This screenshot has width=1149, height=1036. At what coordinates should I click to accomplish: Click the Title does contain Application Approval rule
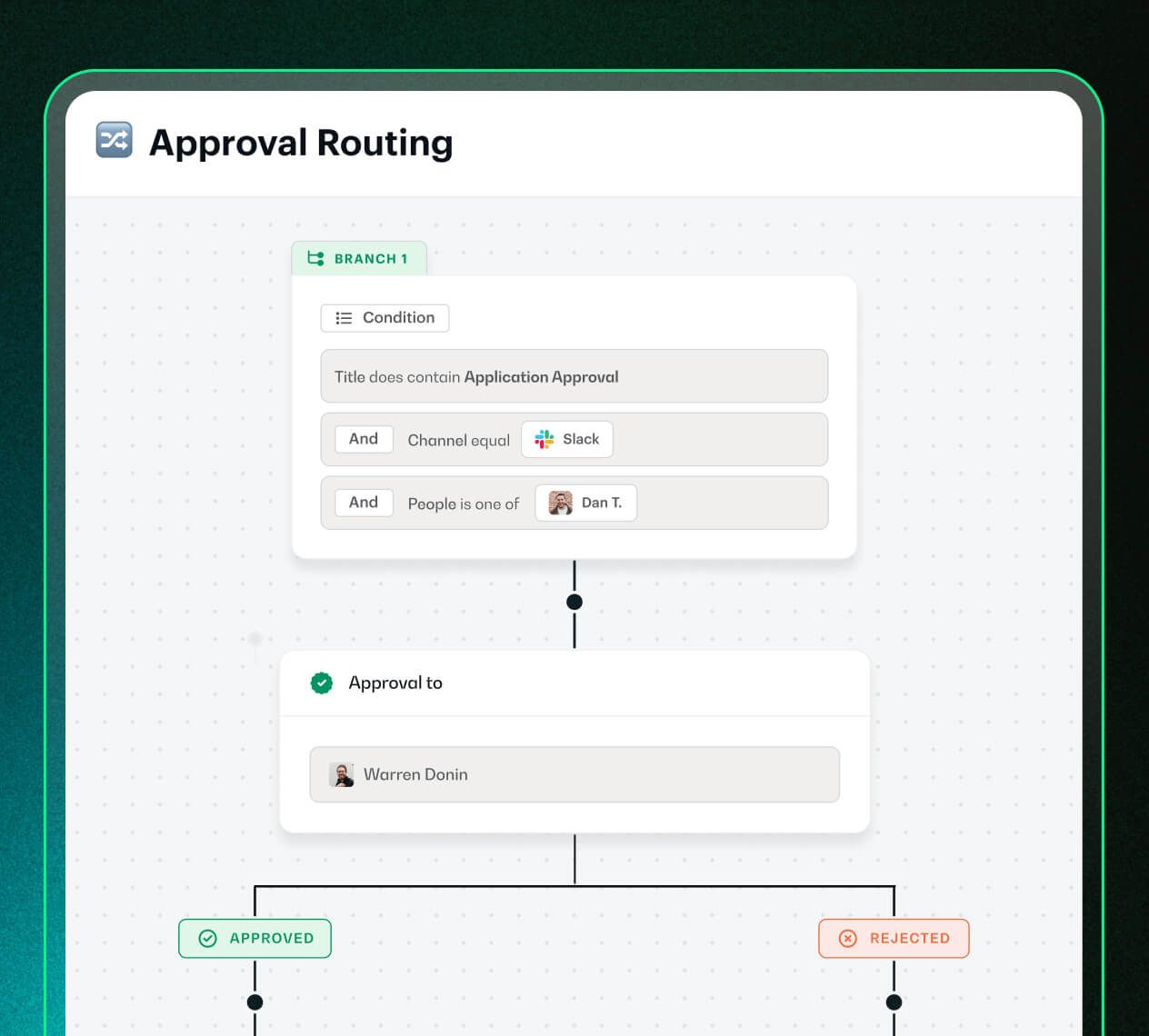(x=574, y=376)
